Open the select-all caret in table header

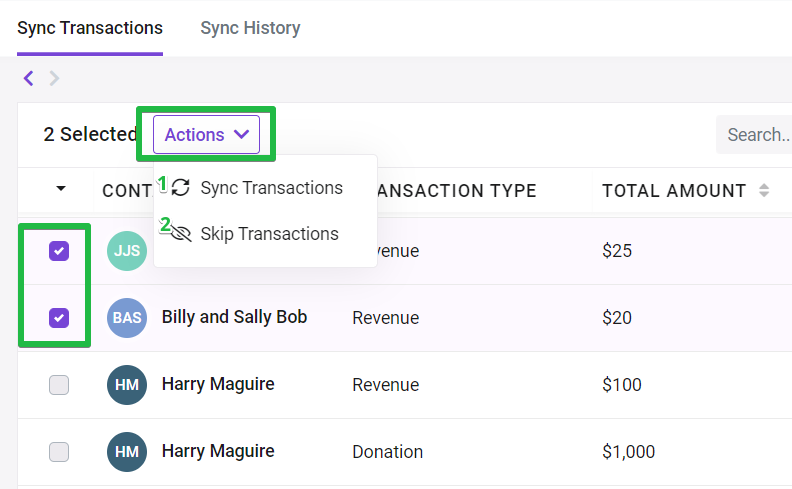[x=61, y=188]
